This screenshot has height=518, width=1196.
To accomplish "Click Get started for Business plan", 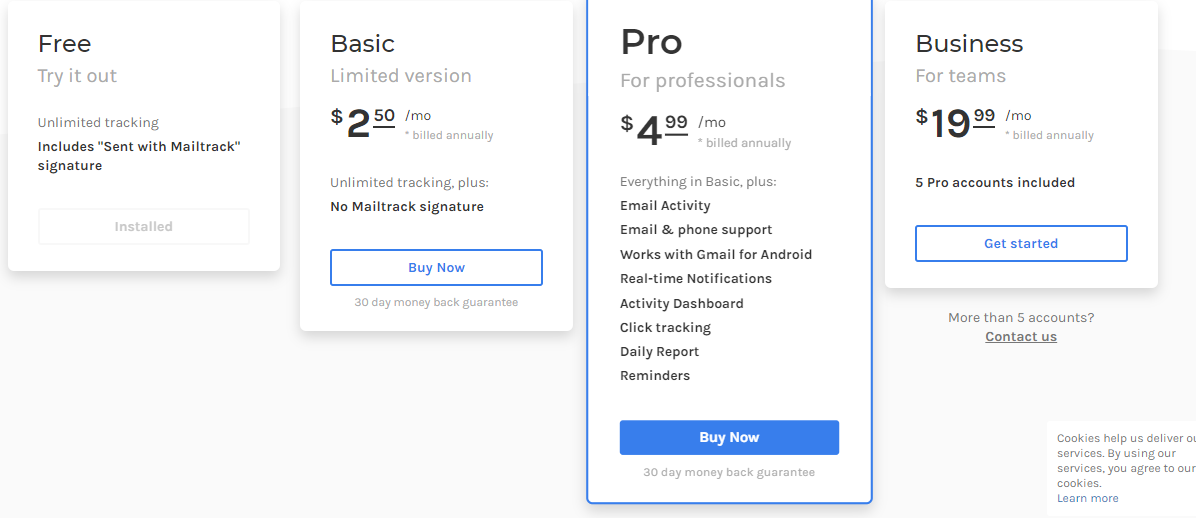I will point(1021,243).
